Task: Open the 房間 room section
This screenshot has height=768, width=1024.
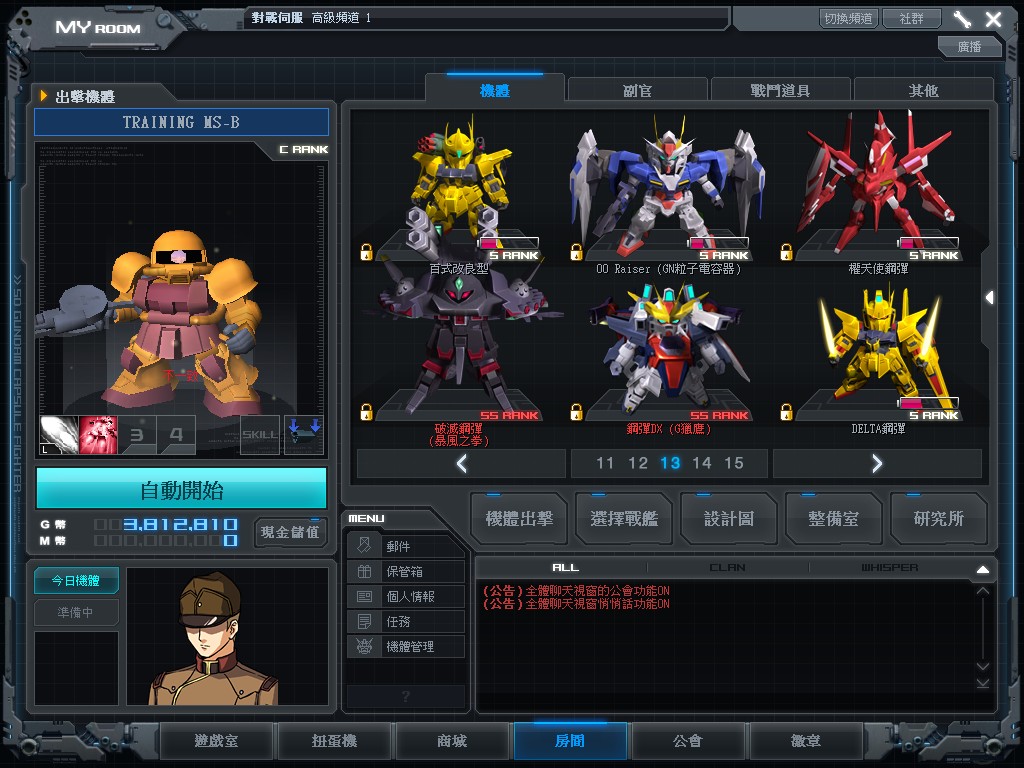Action: tap(570, 741)
